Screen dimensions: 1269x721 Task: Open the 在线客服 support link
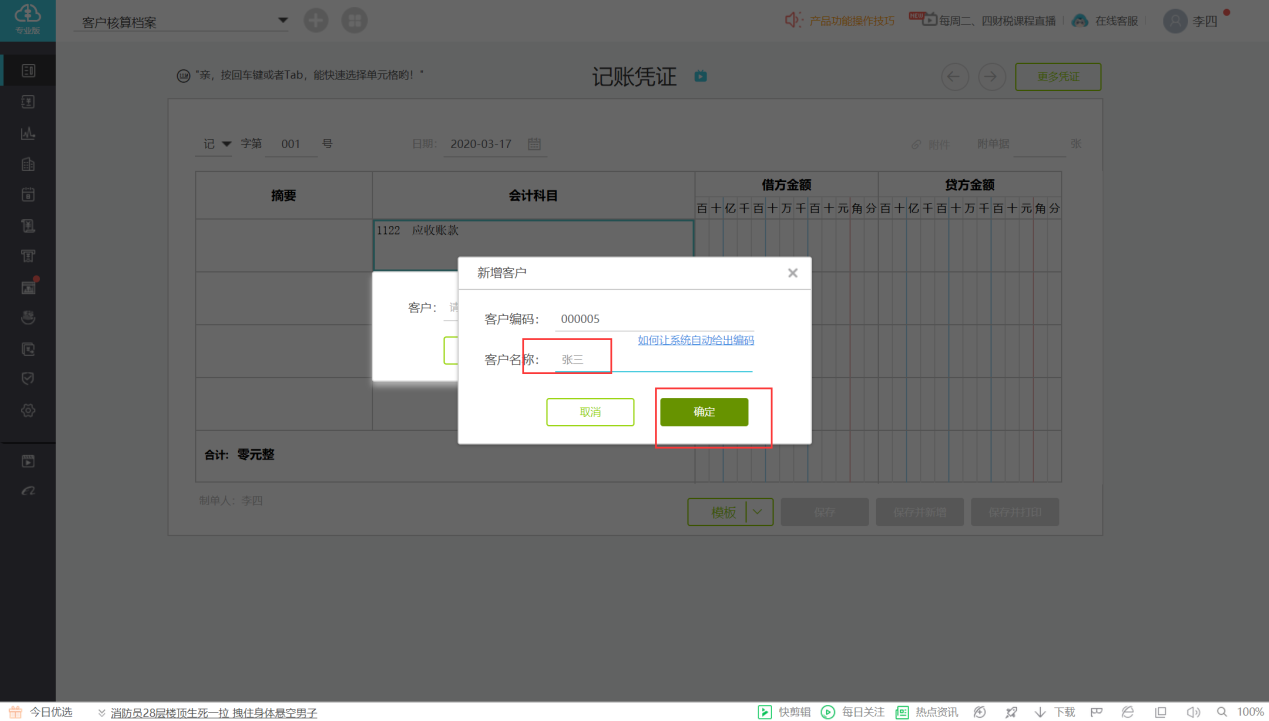[x=1105, y=21]
